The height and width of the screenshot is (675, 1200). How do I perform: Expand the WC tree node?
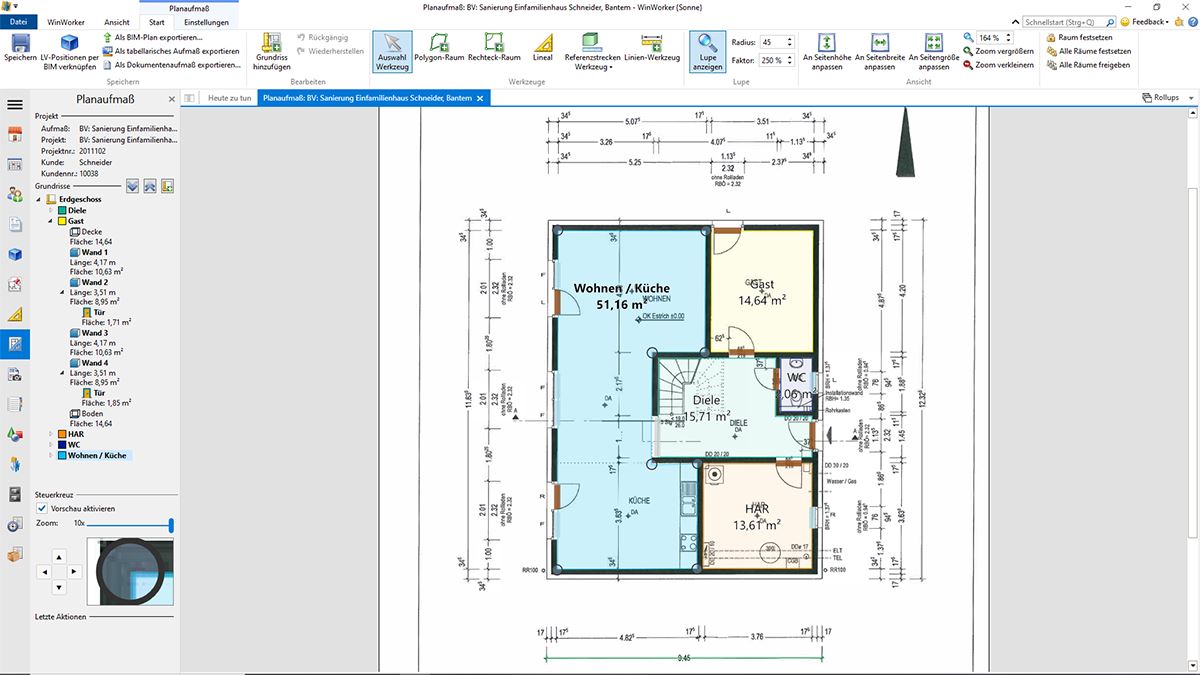pyautogui.click(x=50, y=444)
